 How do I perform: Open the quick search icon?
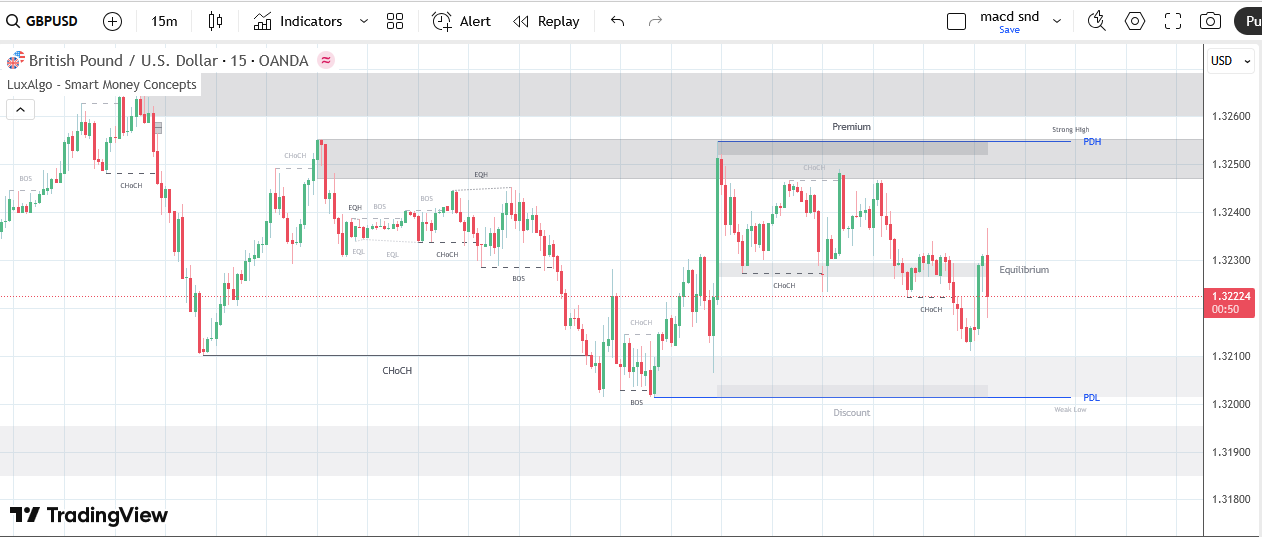[1097, 21]
